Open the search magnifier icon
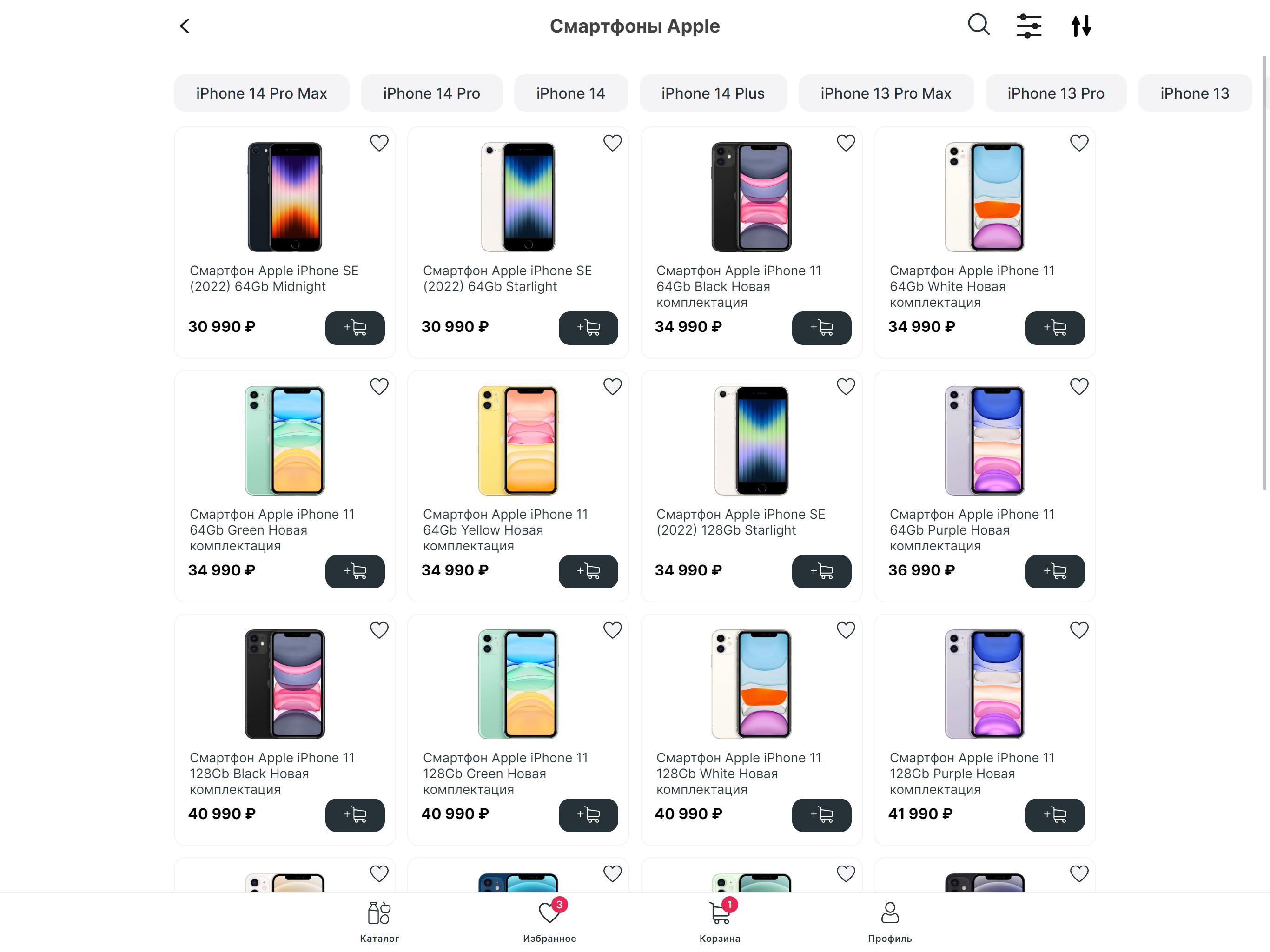1270x952 pixels. 979,25
